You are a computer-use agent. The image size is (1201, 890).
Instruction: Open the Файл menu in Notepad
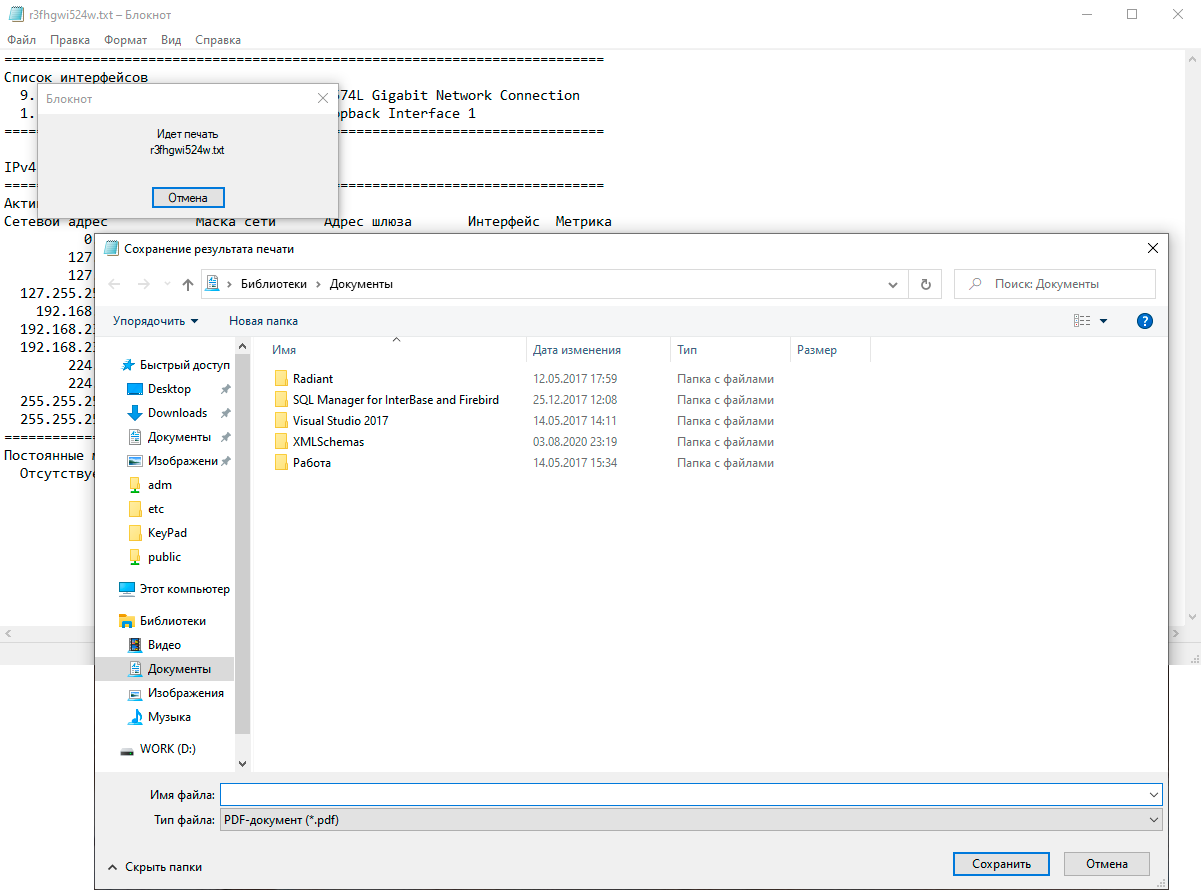[x=21, y=40]
